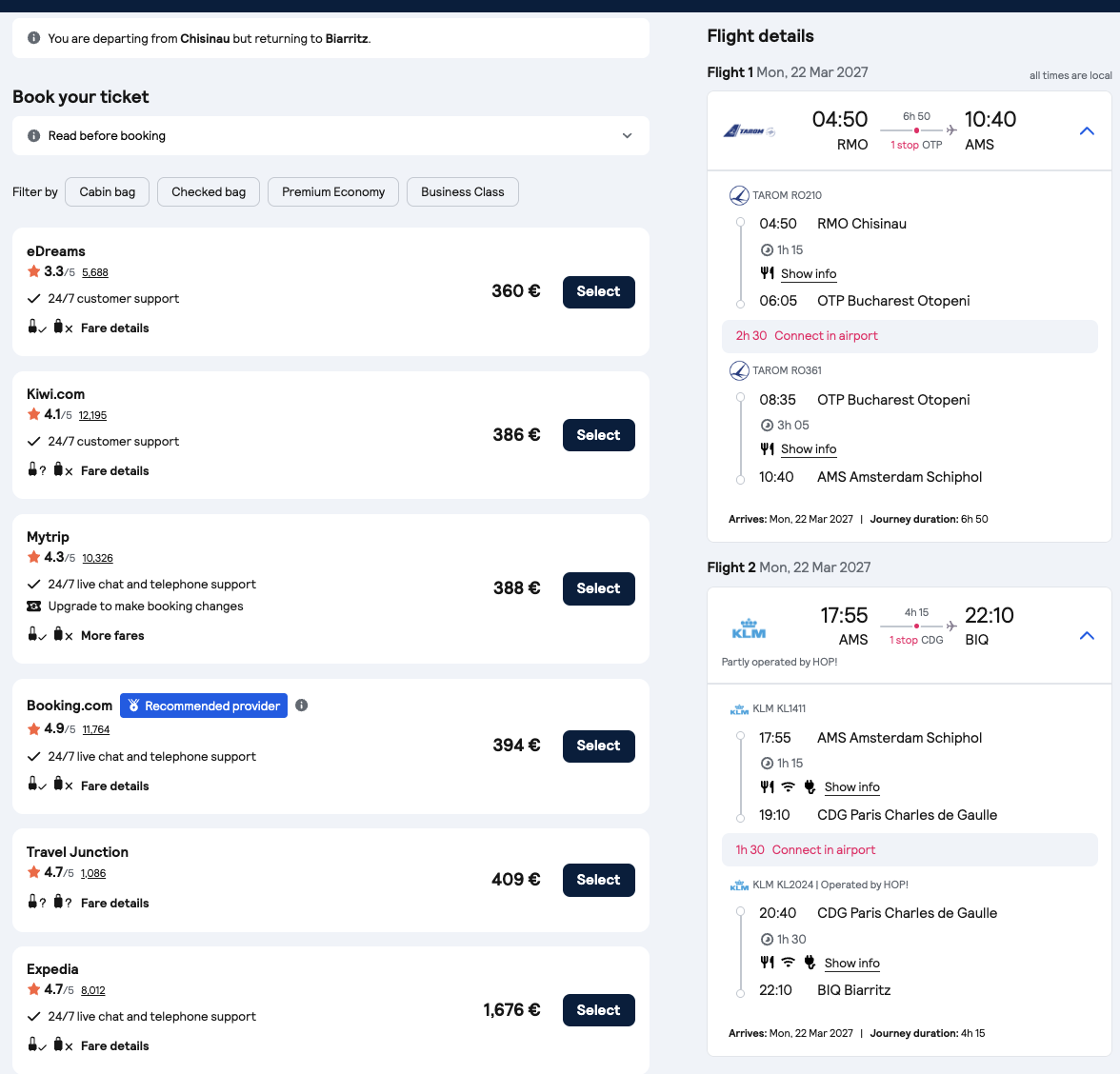The image size is (1120, 1074).
Task: Select the eDreams 360 € offer
Action: click(x=598, y=292)
